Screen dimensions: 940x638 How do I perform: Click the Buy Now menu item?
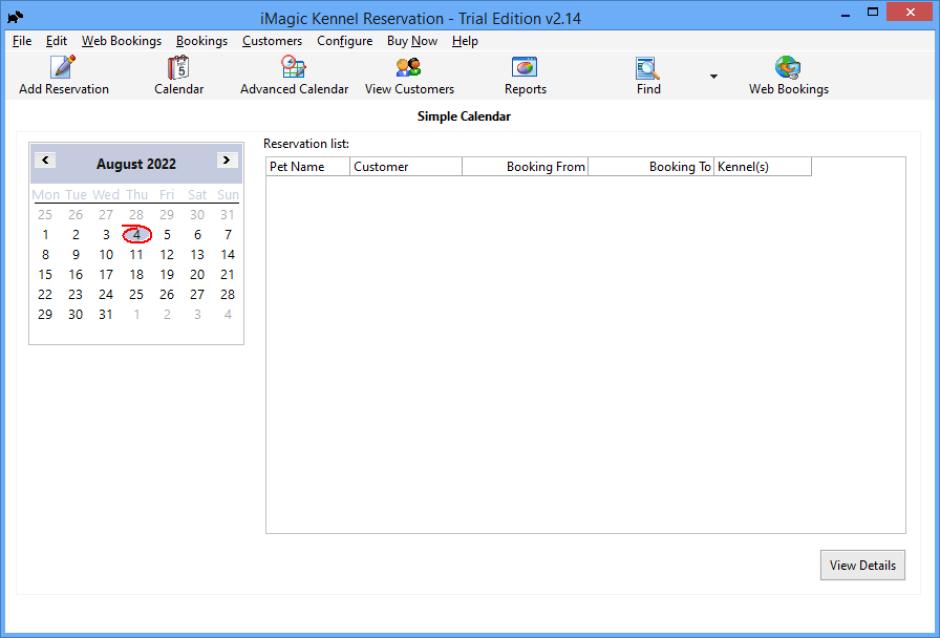(412, 41)
